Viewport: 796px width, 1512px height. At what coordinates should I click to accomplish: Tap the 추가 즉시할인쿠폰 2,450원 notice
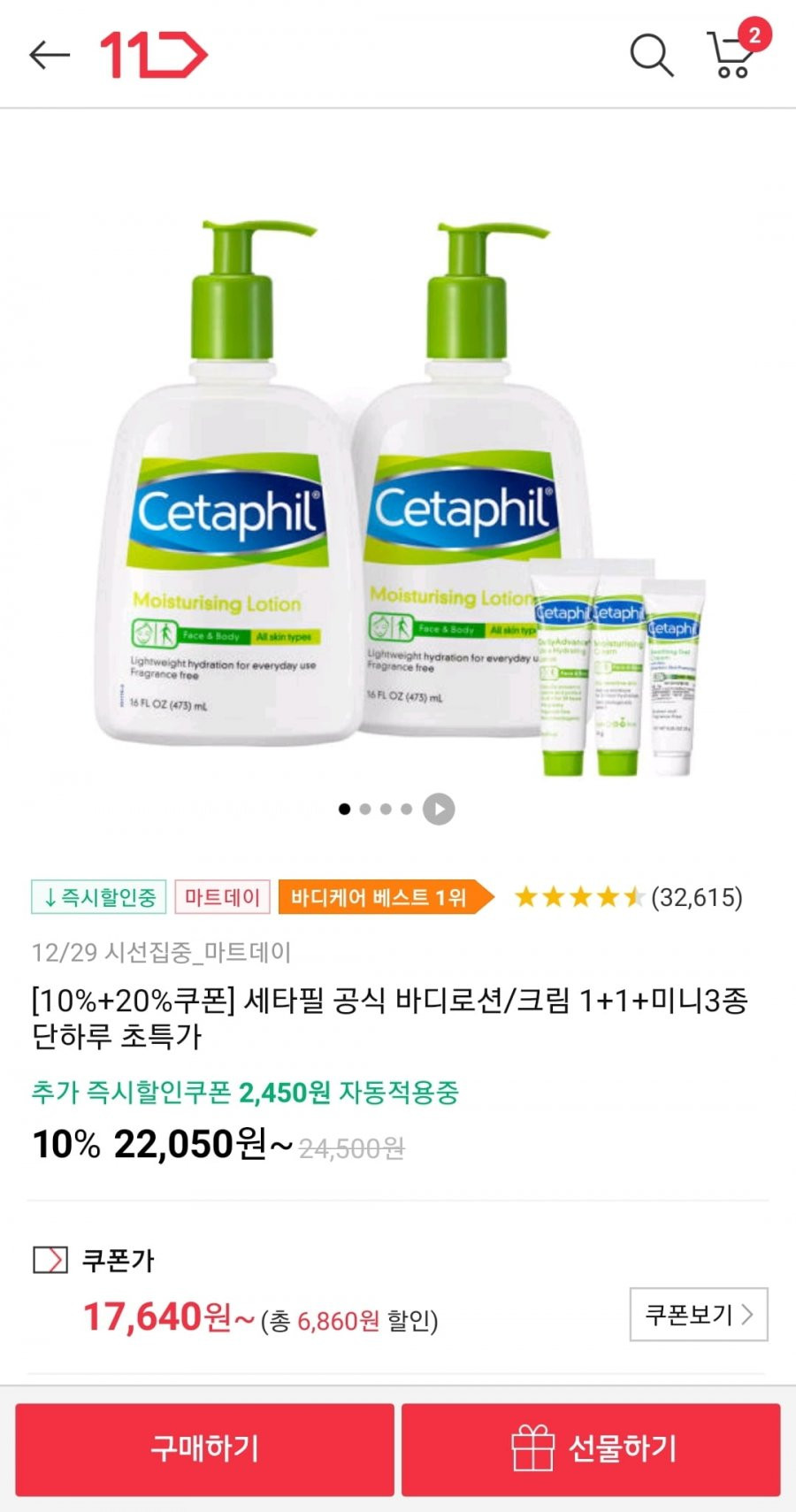(245, 1093)
